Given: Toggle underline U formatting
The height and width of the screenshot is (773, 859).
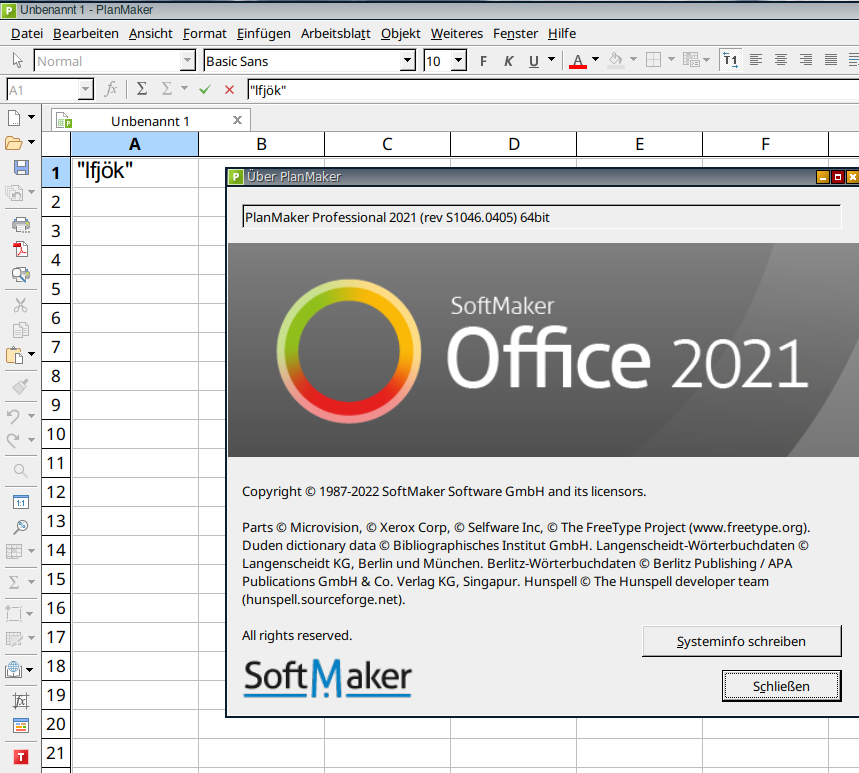Looking at the screenshot, I should pyautogui.click(x=534, y=61).
